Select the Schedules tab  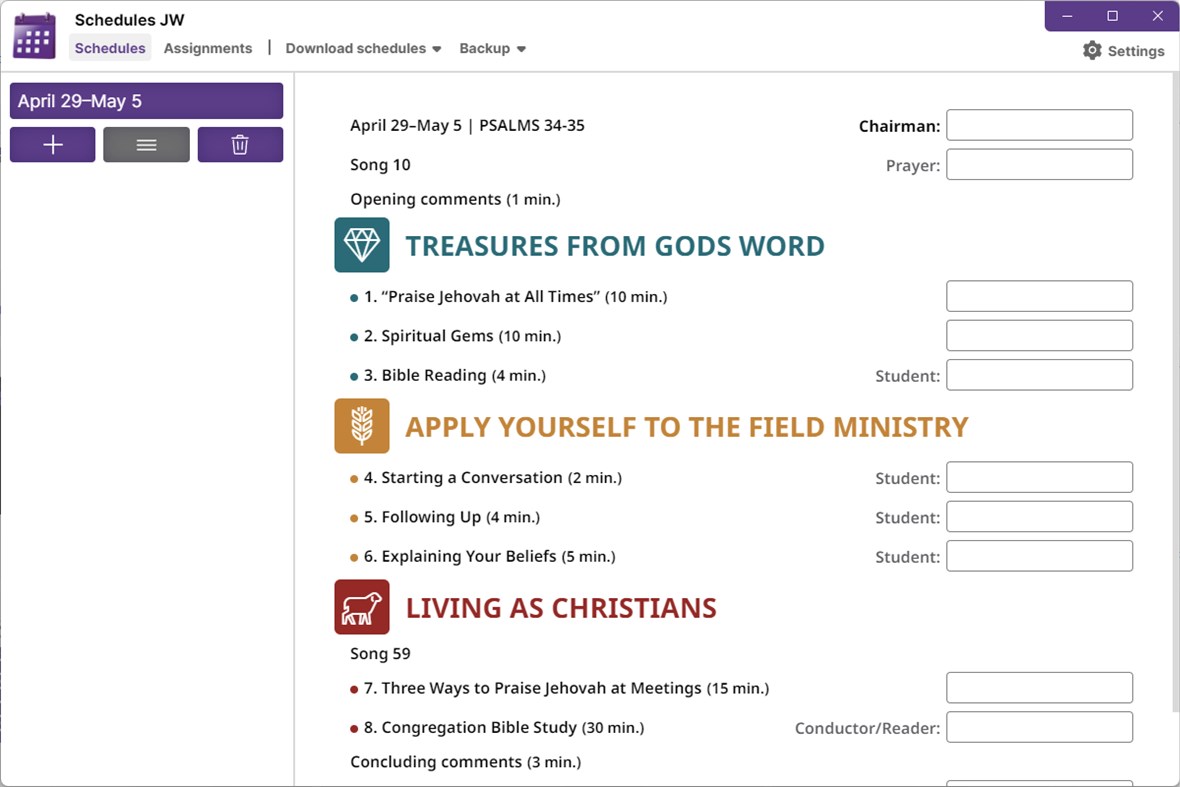[x=110, y=48]
